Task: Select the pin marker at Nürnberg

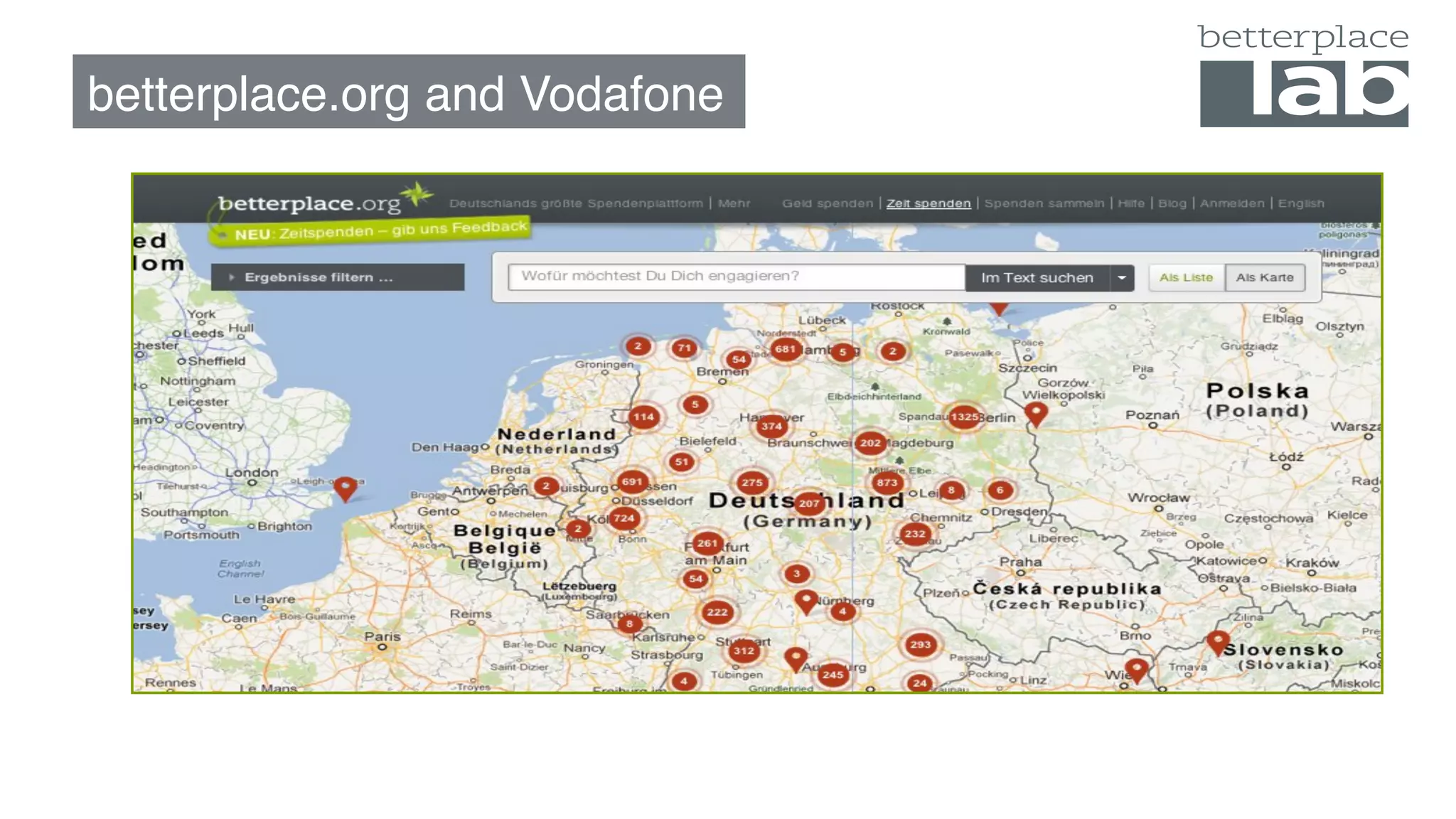Action: (805, 601)
